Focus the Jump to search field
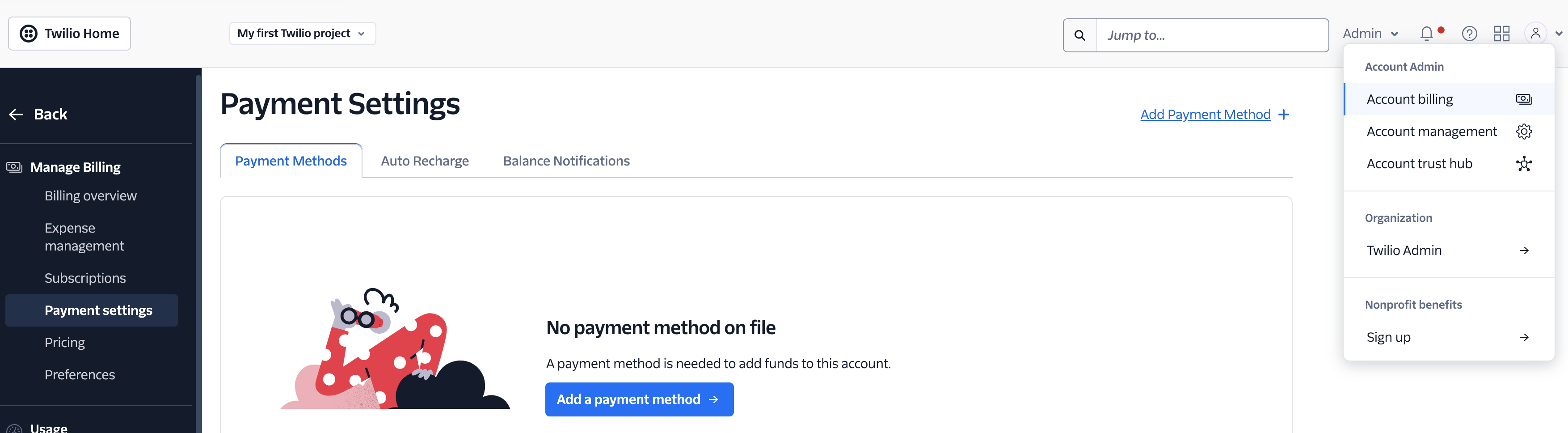The image size is (1568, 433). coord(1212,35)
